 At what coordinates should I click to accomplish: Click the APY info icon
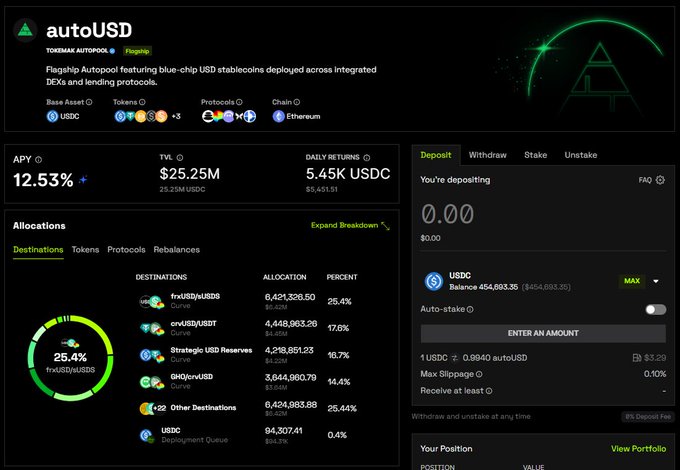coord(39,159)
